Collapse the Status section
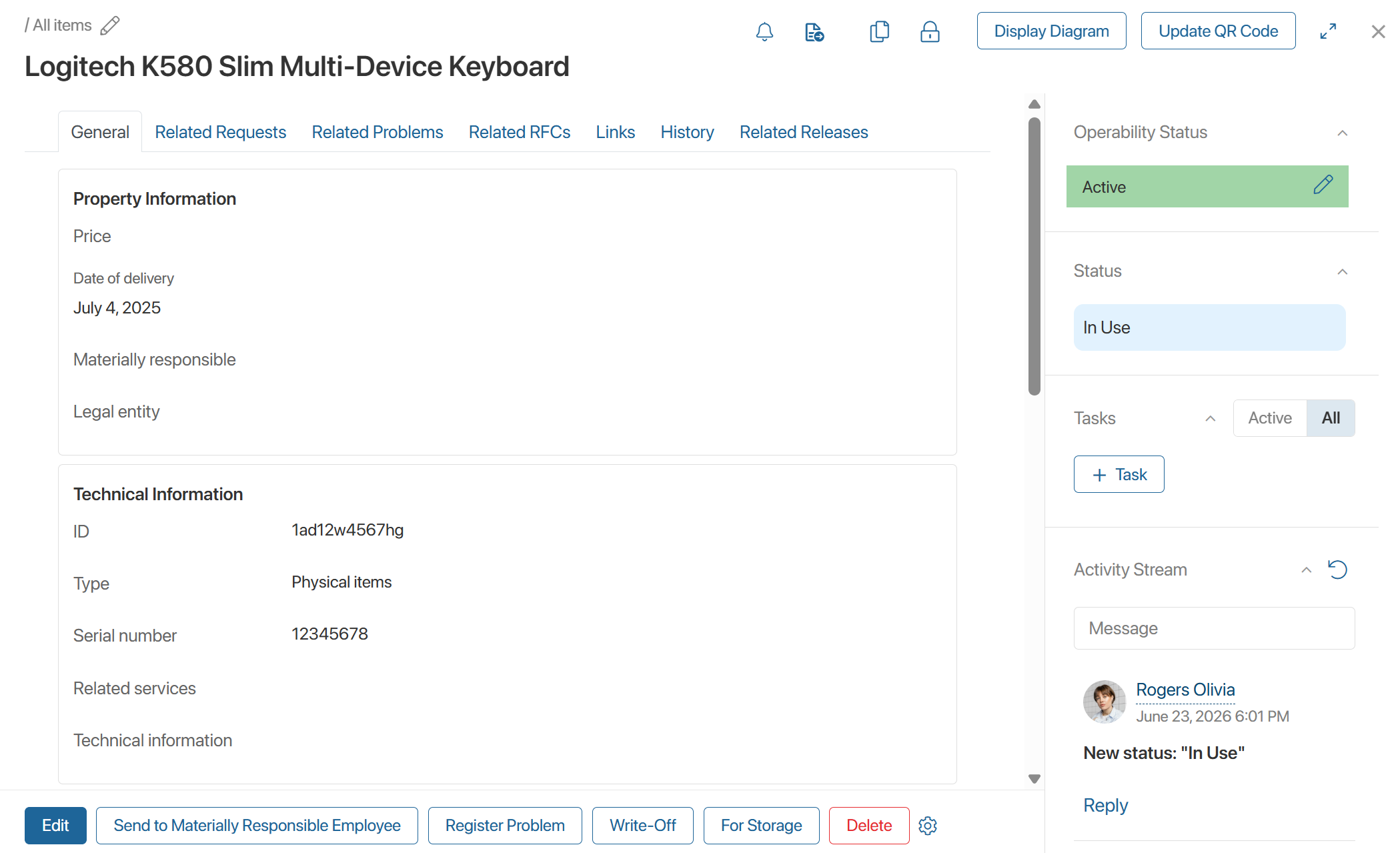The width and height of the screenshot is (1400, 853). (x=1343, y=271)
